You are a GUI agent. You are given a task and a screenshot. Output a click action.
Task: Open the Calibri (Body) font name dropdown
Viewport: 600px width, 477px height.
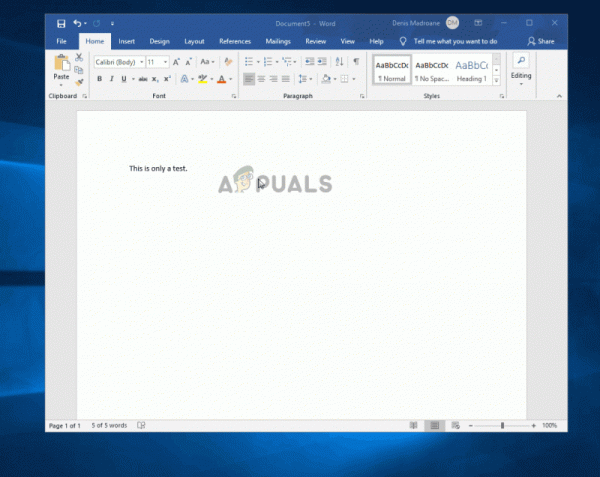[x=119, y=62]
